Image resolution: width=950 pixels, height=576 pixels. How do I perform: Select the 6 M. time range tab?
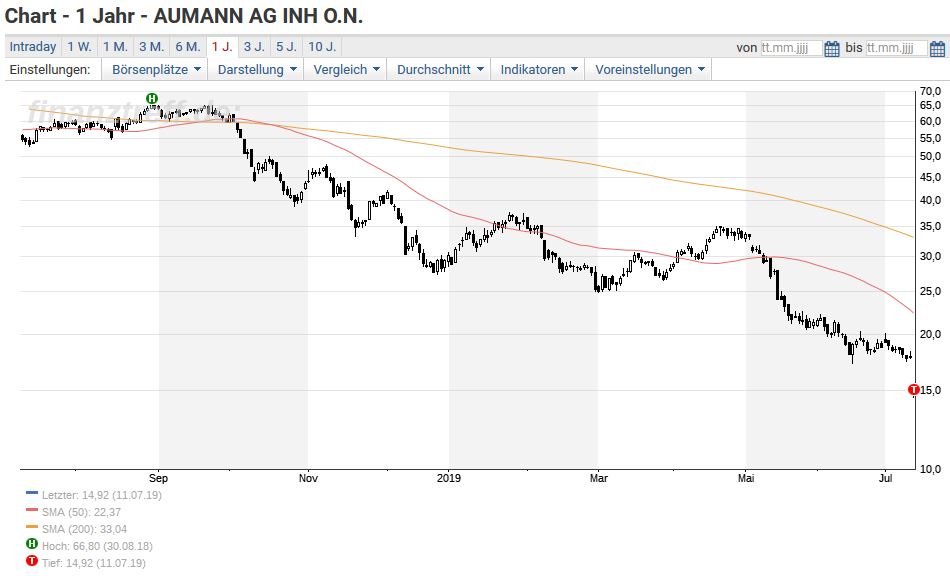tap(188, 47)
